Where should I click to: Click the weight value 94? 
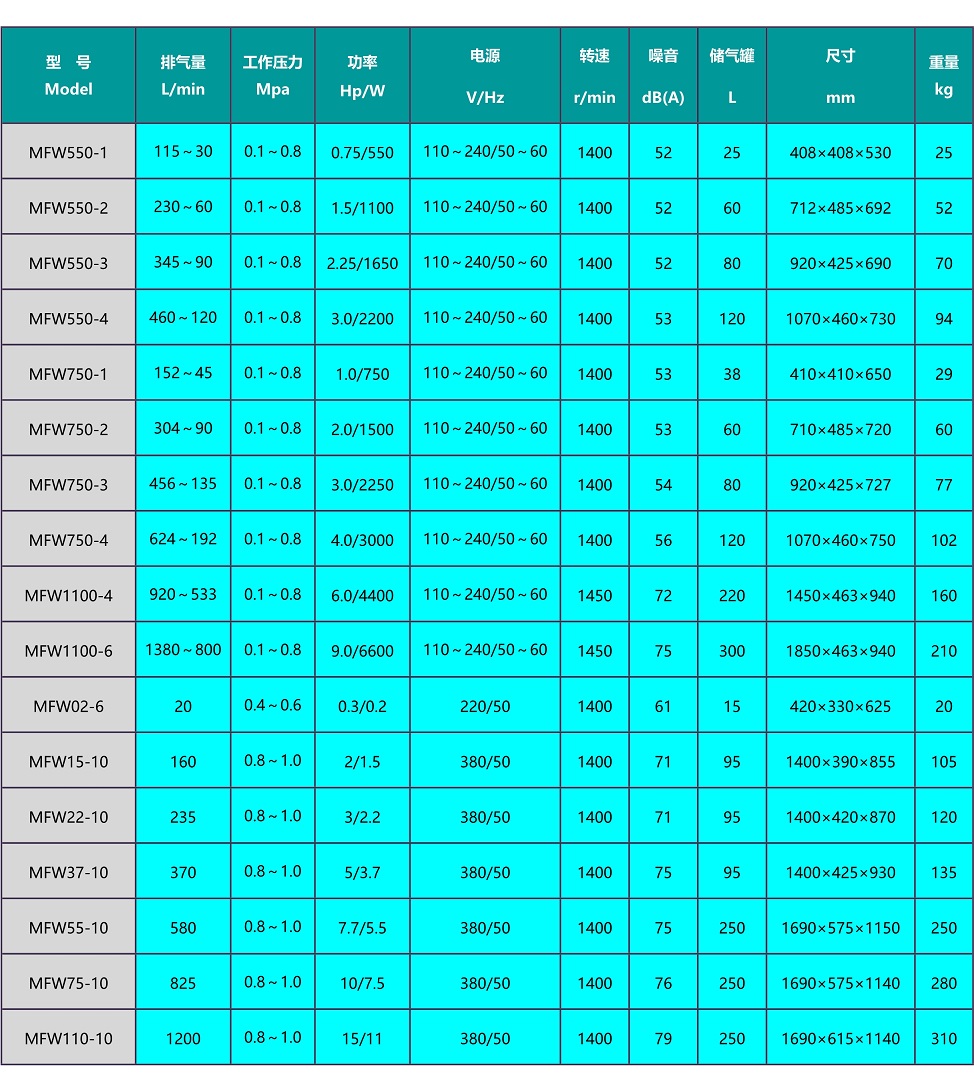pyautogui.click(x=944, y=318)
